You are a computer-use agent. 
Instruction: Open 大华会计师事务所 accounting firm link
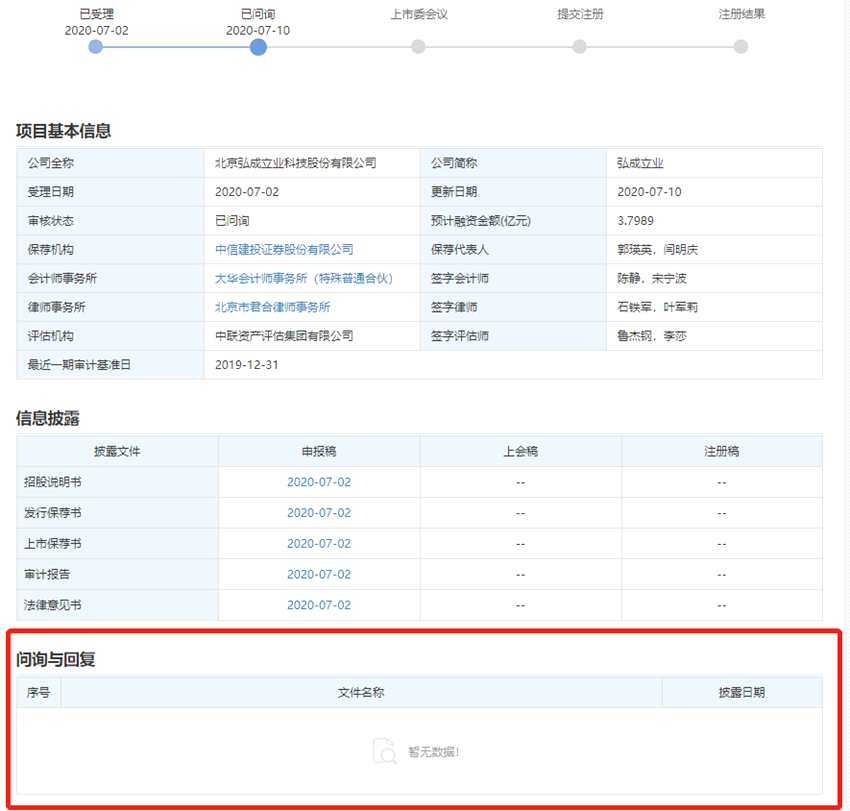[304, 278]
